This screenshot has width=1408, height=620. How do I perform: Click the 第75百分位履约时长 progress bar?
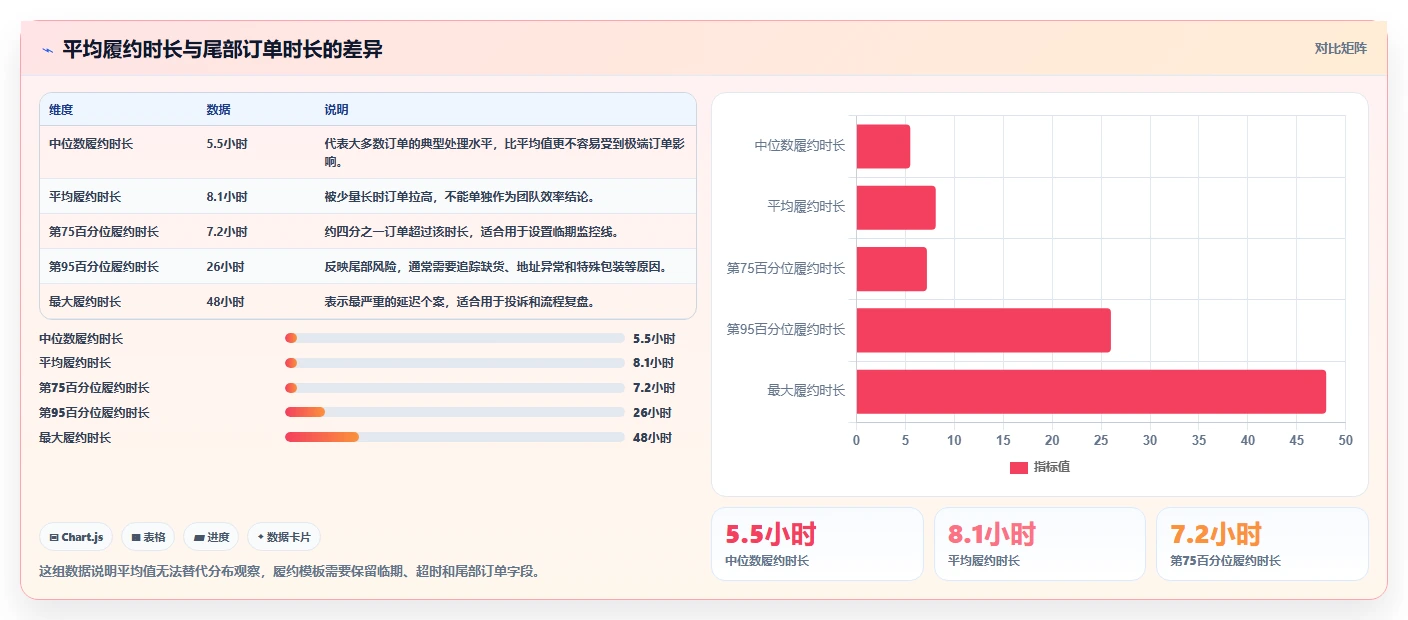click(455, 388)
